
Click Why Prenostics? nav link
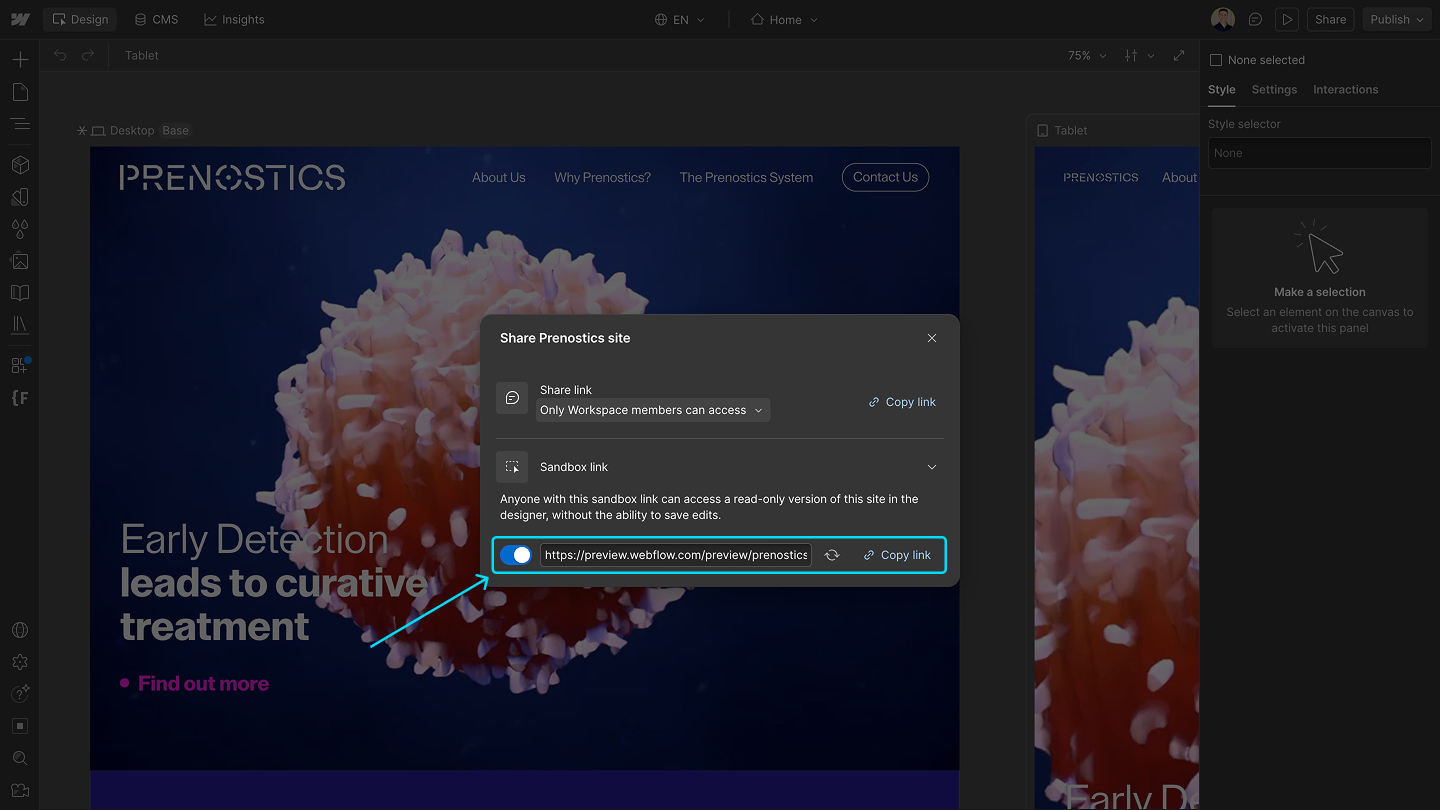pos(602,177)
